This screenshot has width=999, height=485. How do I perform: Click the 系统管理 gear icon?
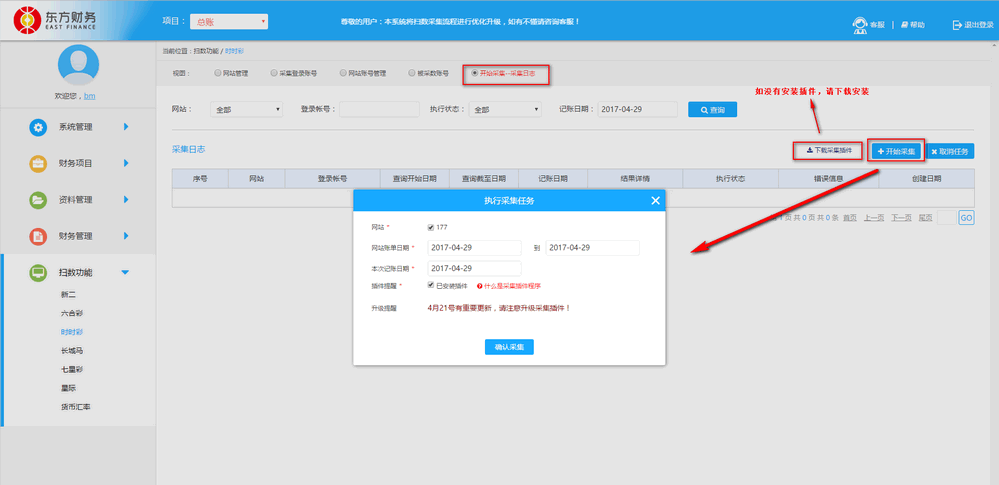(x=38, y=127)
